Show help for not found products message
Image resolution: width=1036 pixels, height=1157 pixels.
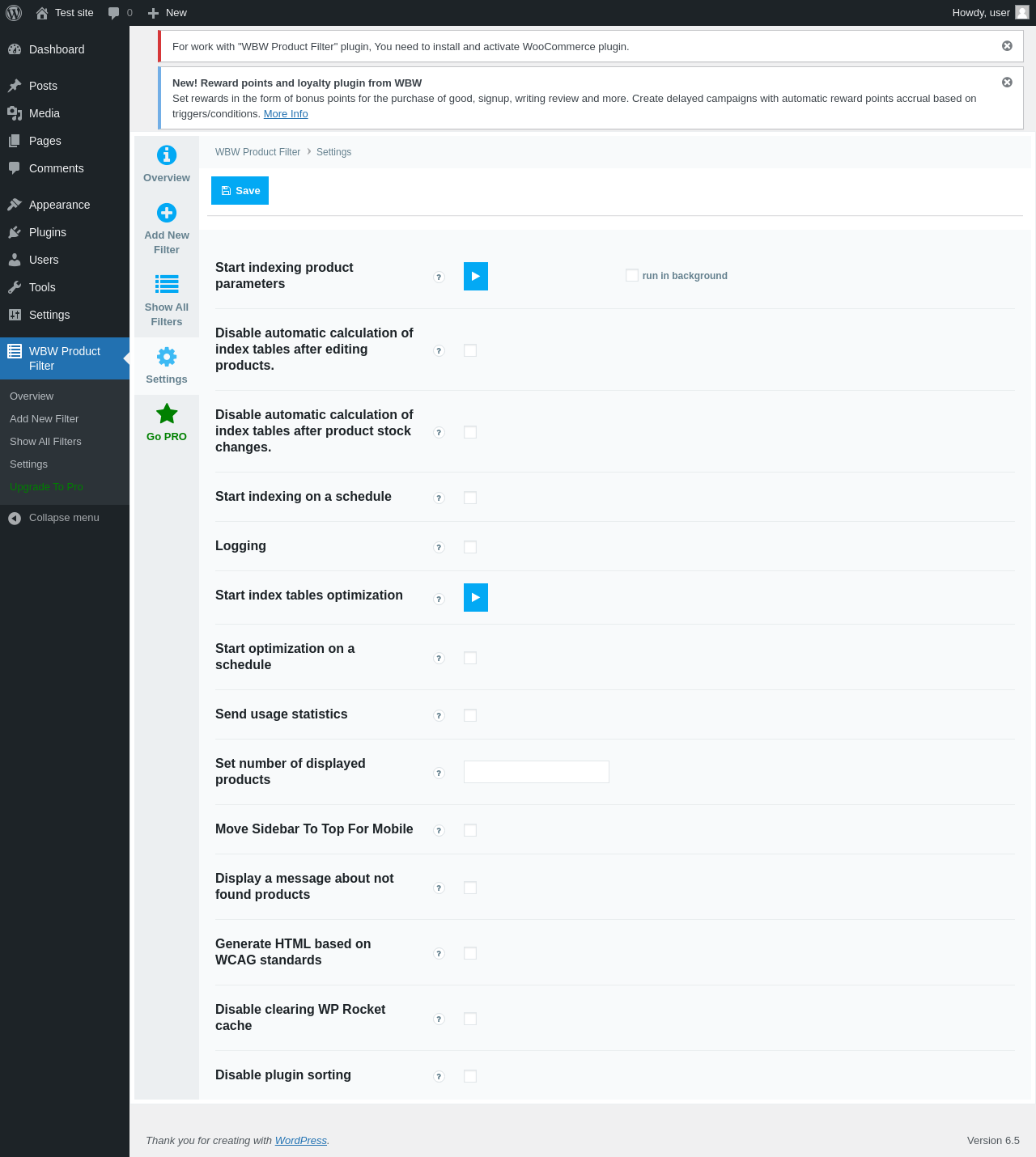[x=439, y=888]
